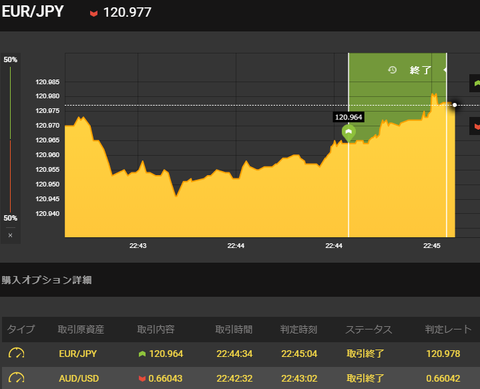Viewport: 480px width, 389px height.
Task: Click the 取引内容 column header
Action: click(x=156, y=329)
